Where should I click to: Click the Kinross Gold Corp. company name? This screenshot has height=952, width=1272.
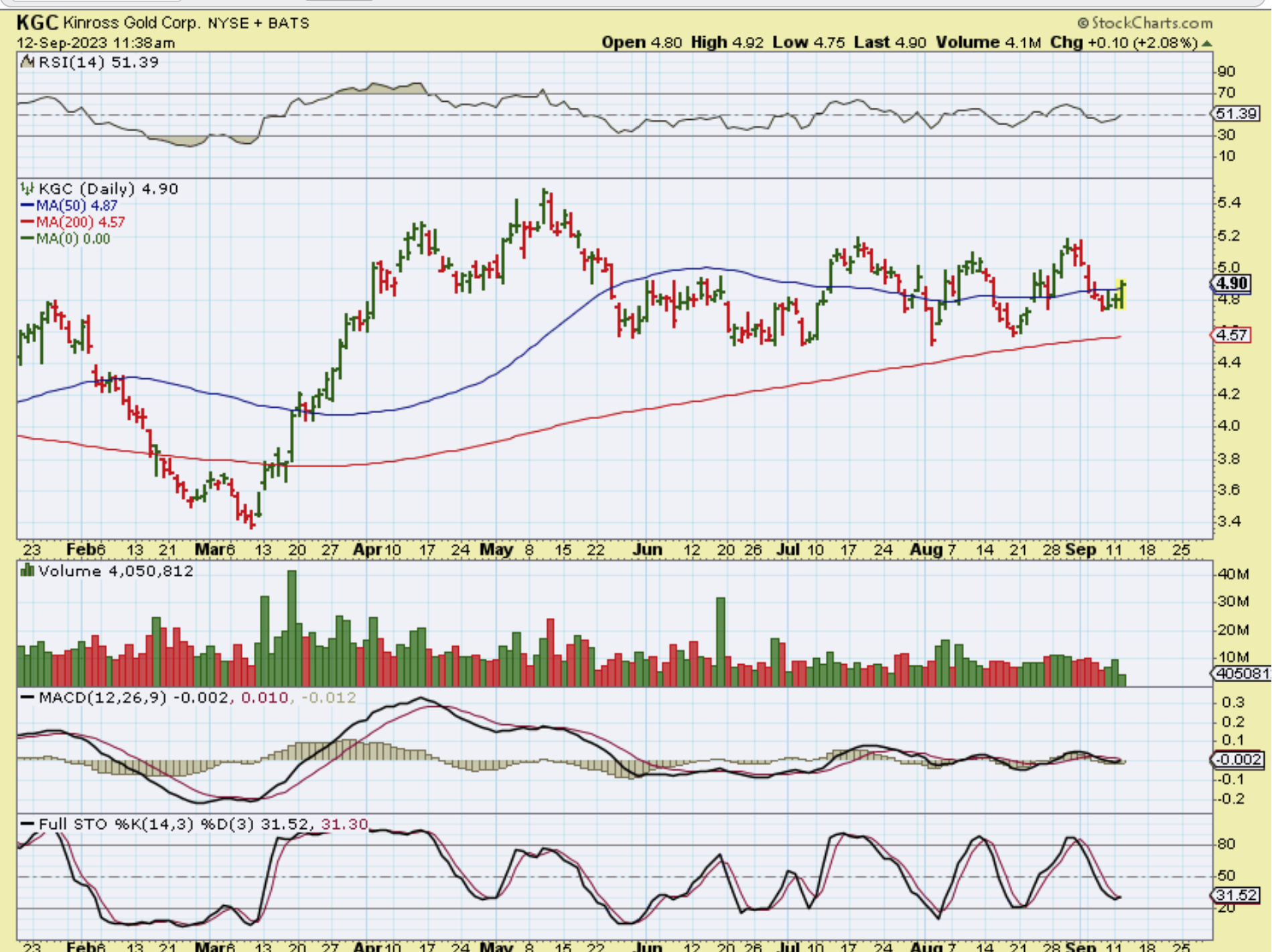pos(131,23)
